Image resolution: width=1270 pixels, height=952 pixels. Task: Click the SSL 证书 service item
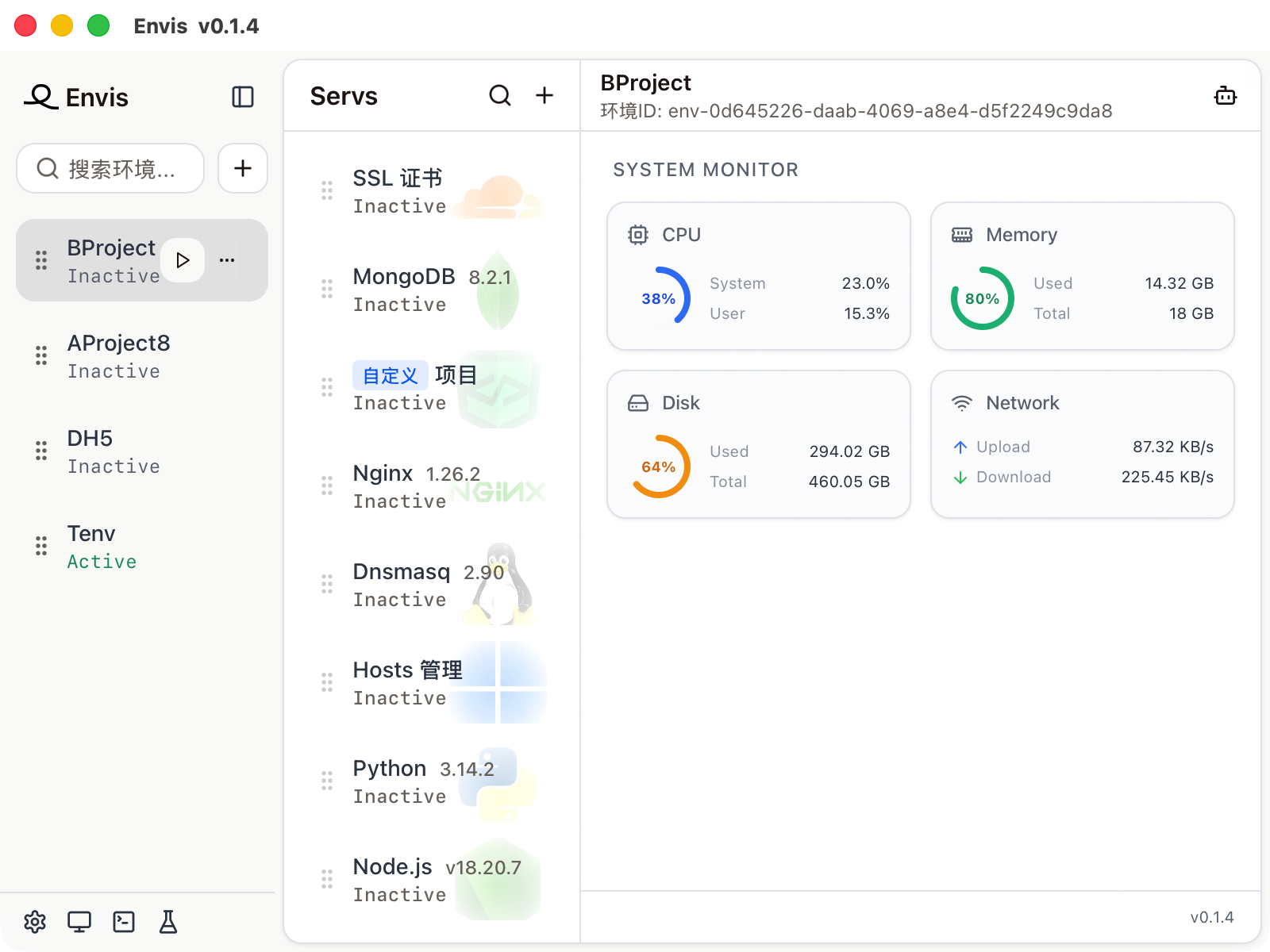click(x=432, y=190)
